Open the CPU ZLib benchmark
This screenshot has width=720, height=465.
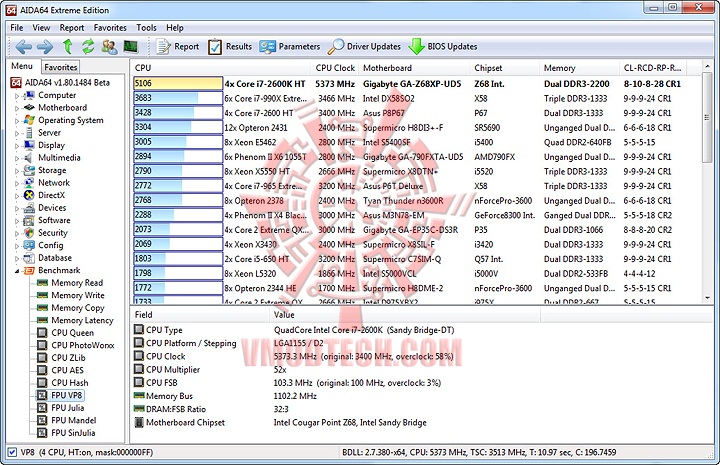tap(68, 358)
